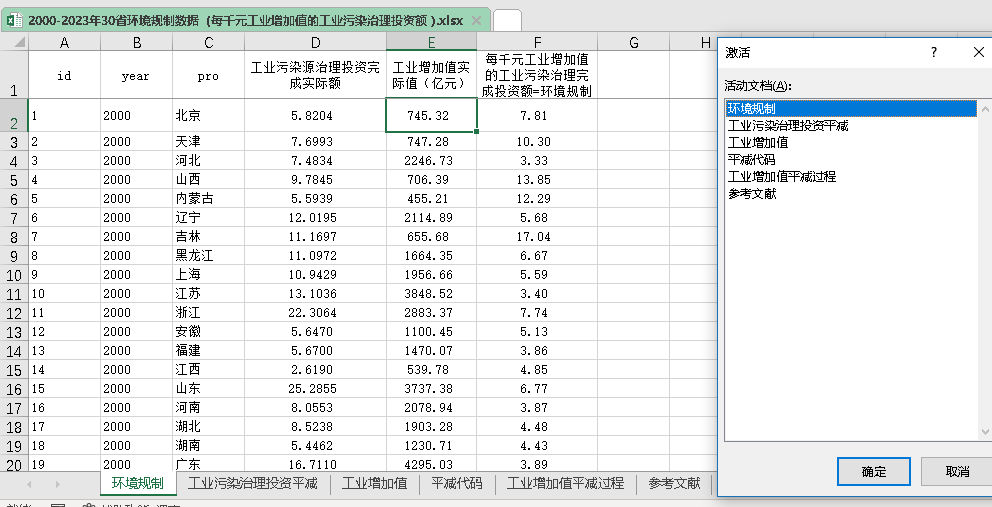Click the 'year' header cell

[137, 75]
